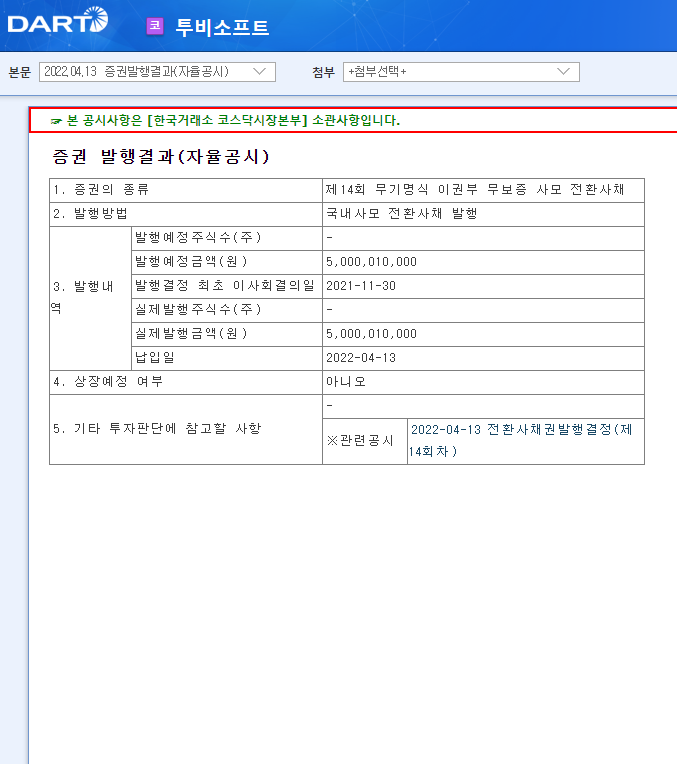Click the date 2021-11-30
The image size is (677, 764).
361,286
